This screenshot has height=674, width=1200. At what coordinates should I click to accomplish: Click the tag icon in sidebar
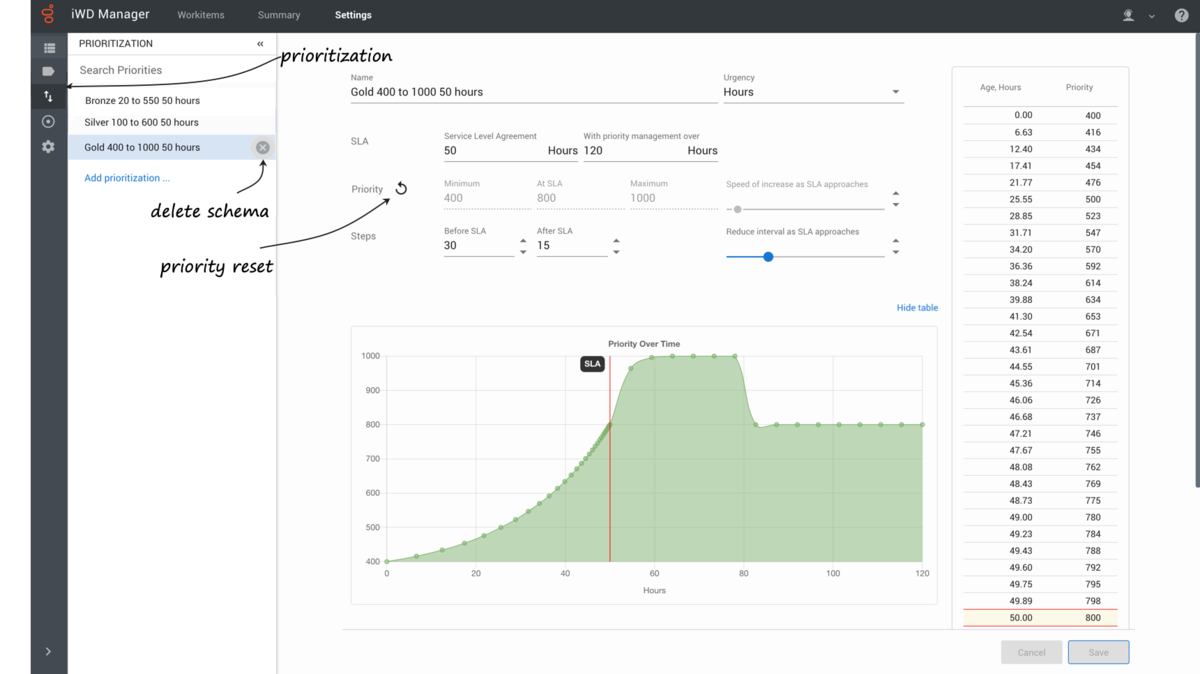49,72
